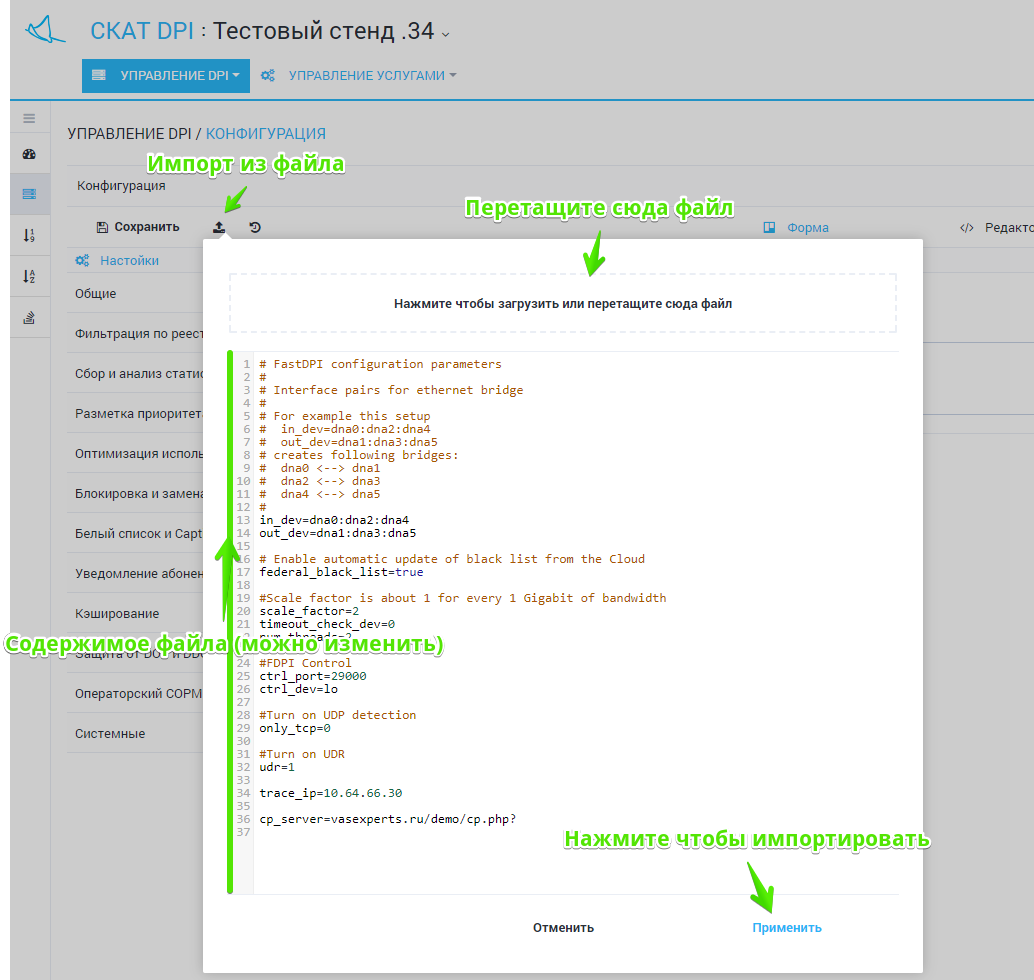Open the numeric sort icon in sidebar

[x=29, y=235]
